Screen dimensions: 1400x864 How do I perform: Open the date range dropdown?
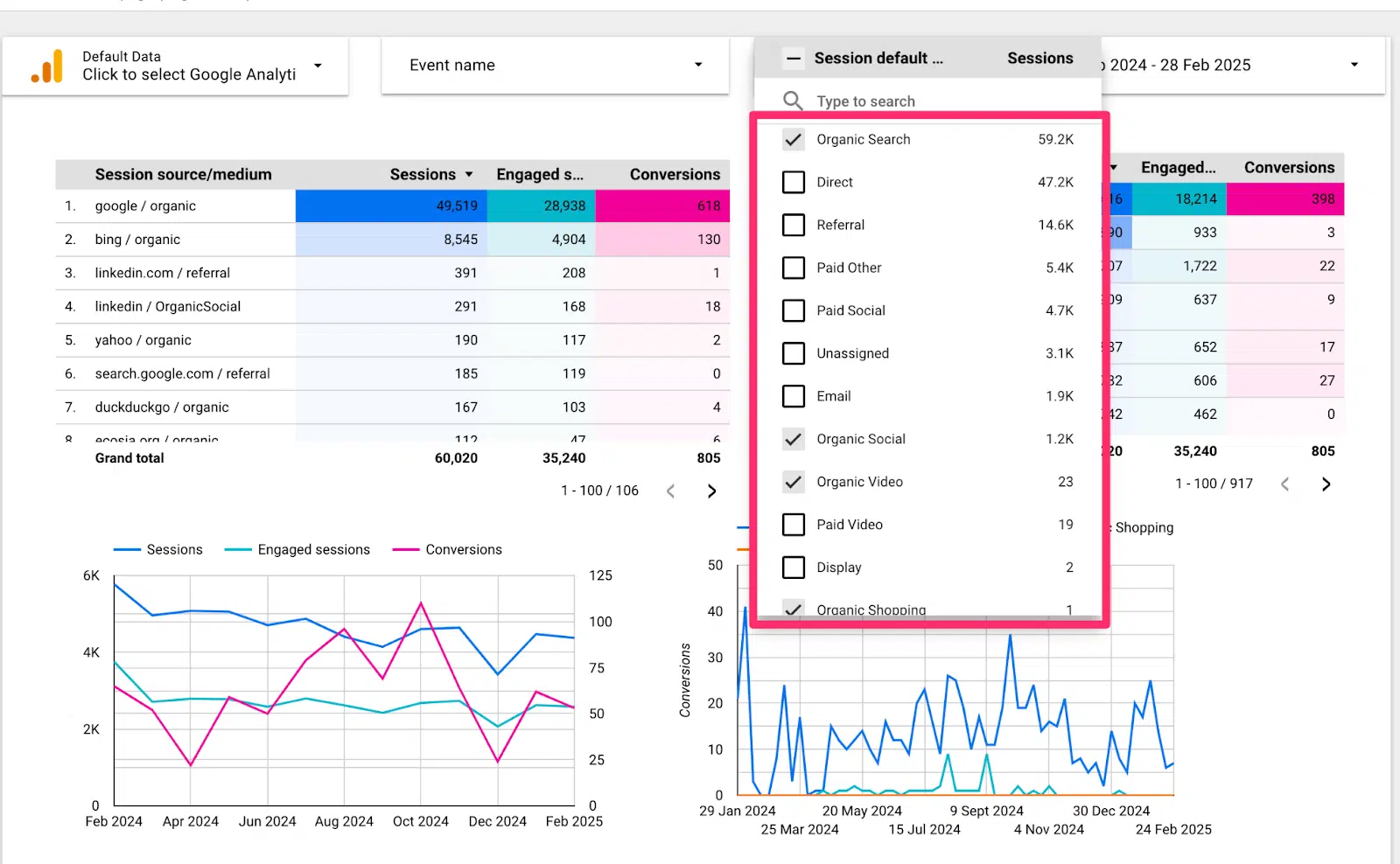1354,65
